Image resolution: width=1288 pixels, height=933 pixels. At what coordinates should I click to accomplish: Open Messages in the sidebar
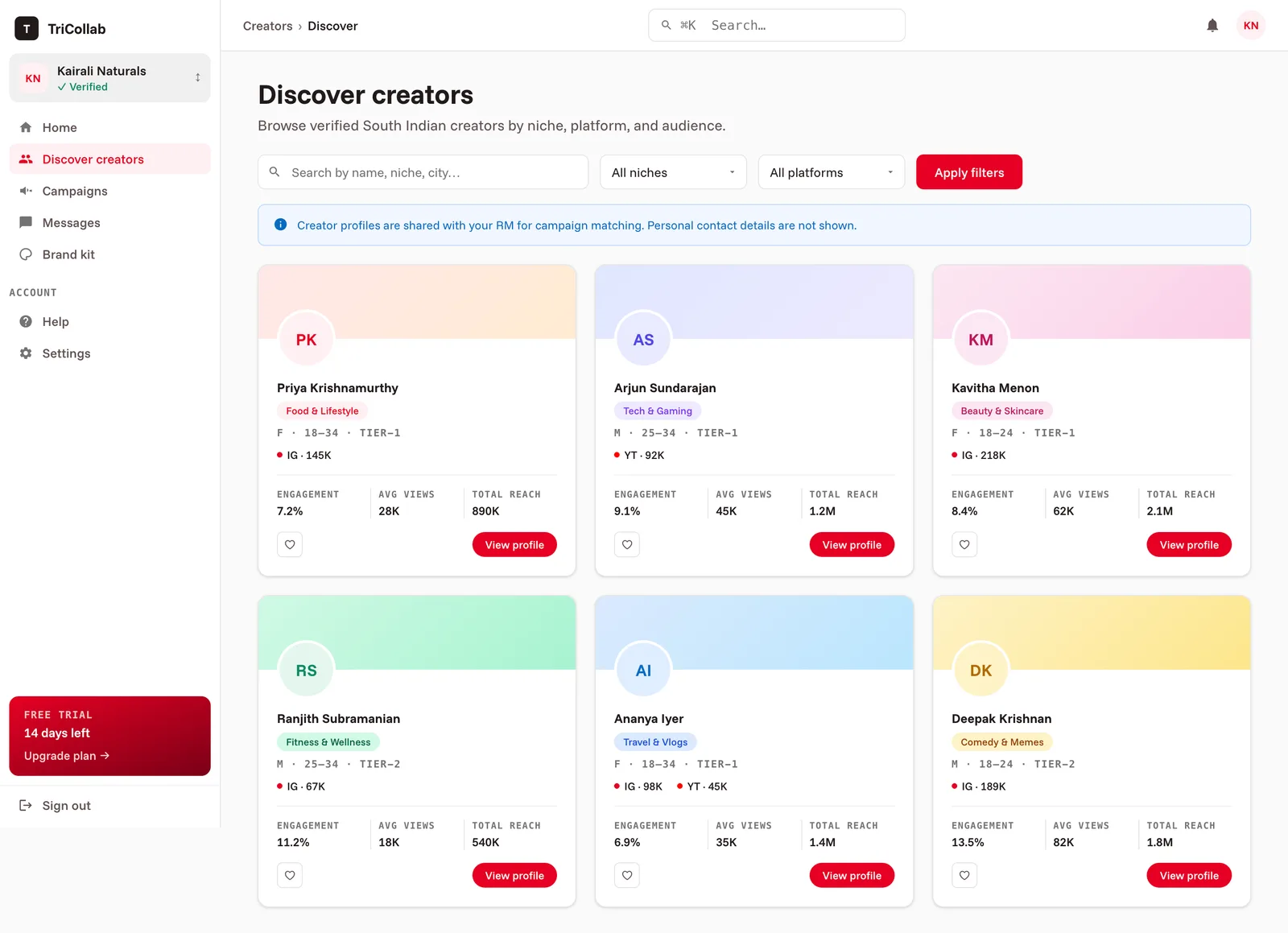(x=109, y=223)
